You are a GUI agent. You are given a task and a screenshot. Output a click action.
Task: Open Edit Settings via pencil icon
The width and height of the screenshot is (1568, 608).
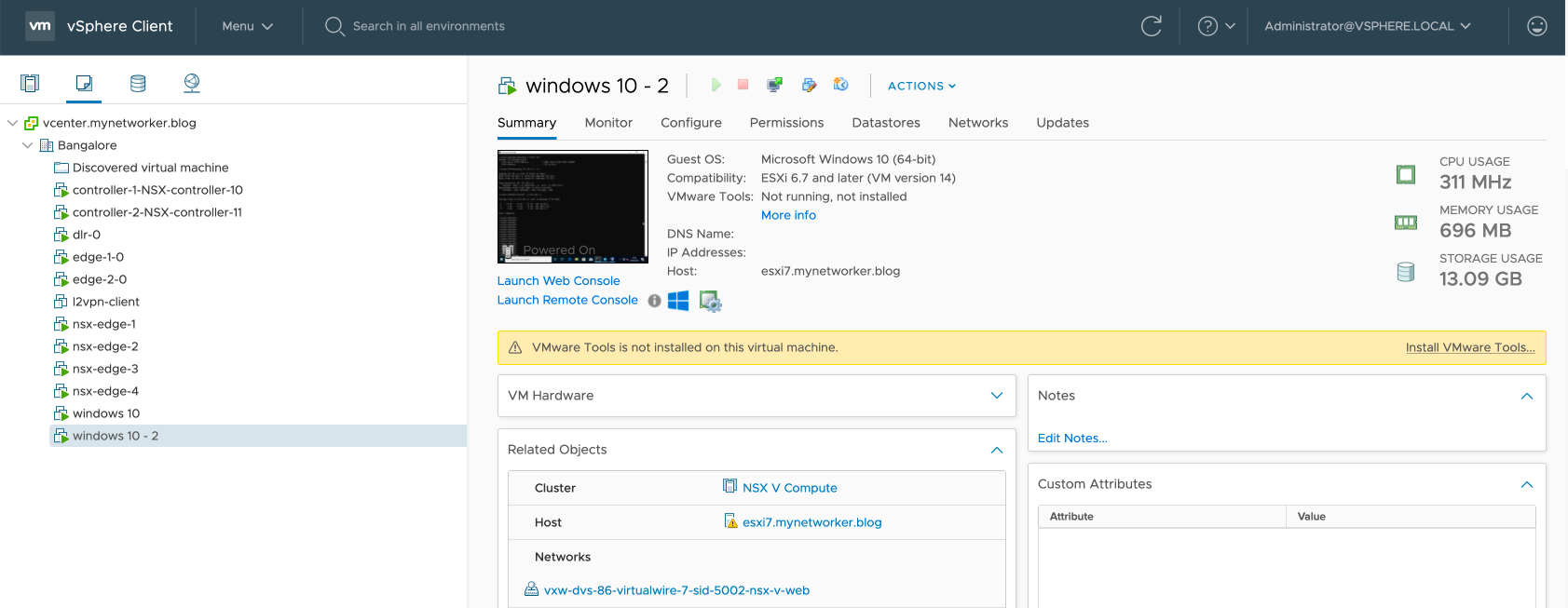[x=809, y=86]
